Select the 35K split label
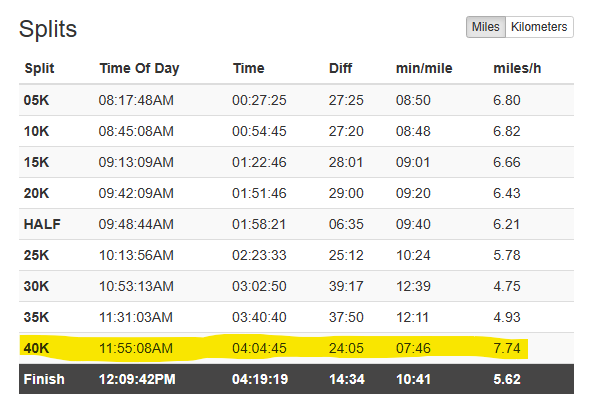 coord(36,317)
